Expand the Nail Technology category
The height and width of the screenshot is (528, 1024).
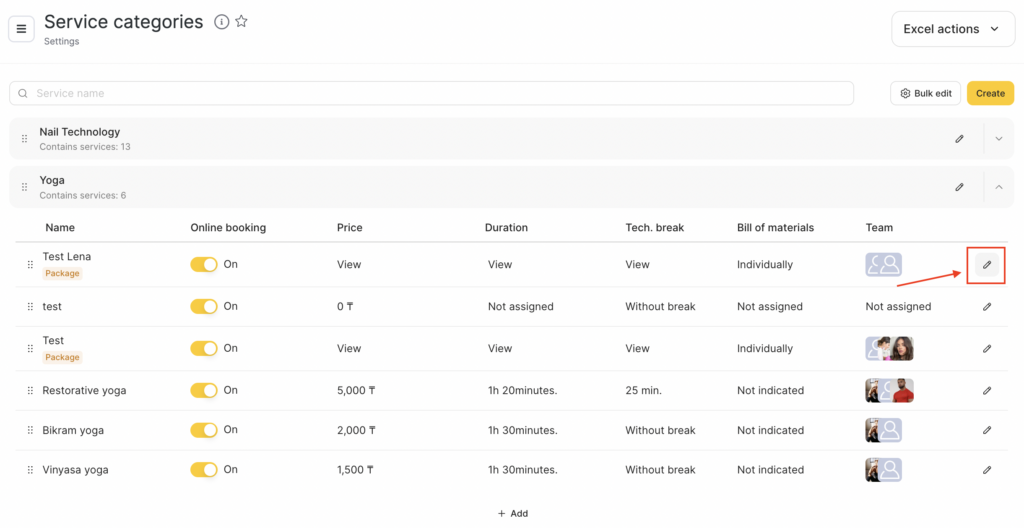pyautogui.click(x=998, y=139)
